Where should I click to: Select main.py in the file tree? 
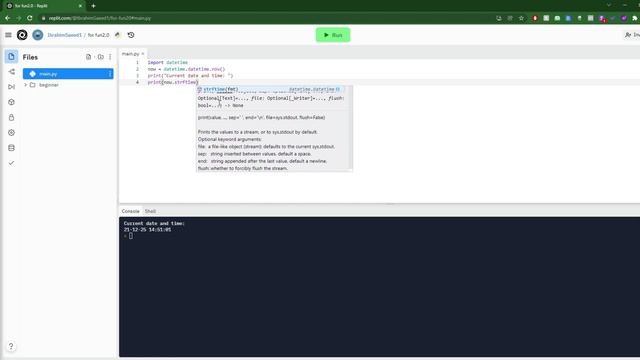68,74
